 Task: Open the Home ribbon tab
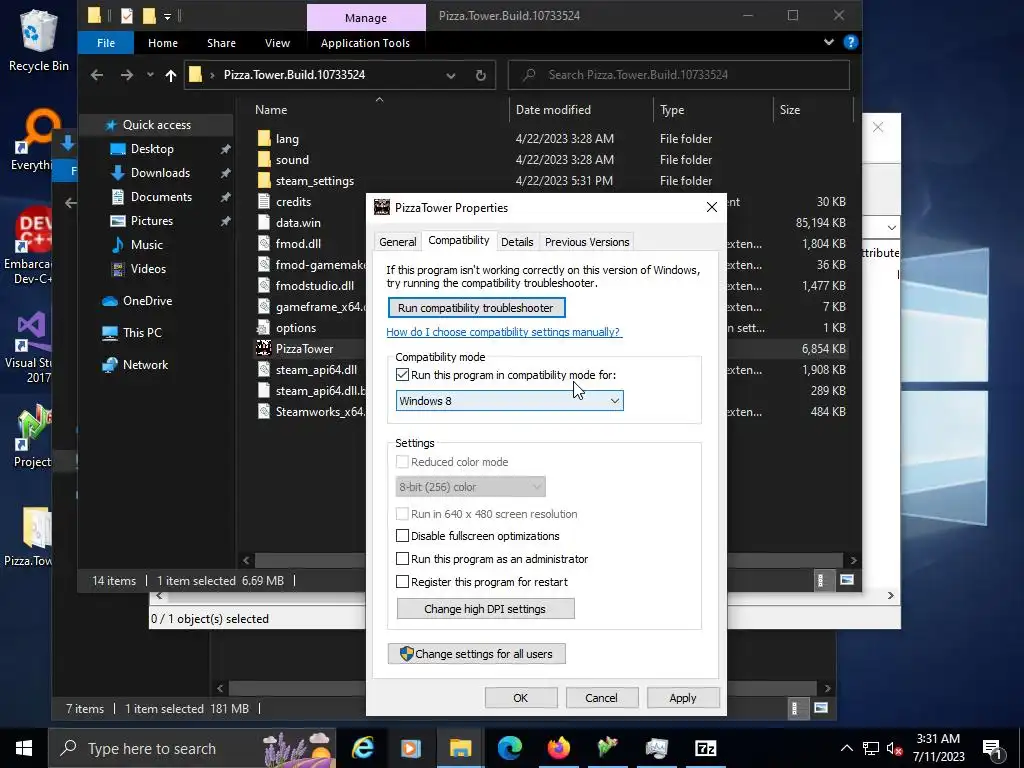point(163,43)
